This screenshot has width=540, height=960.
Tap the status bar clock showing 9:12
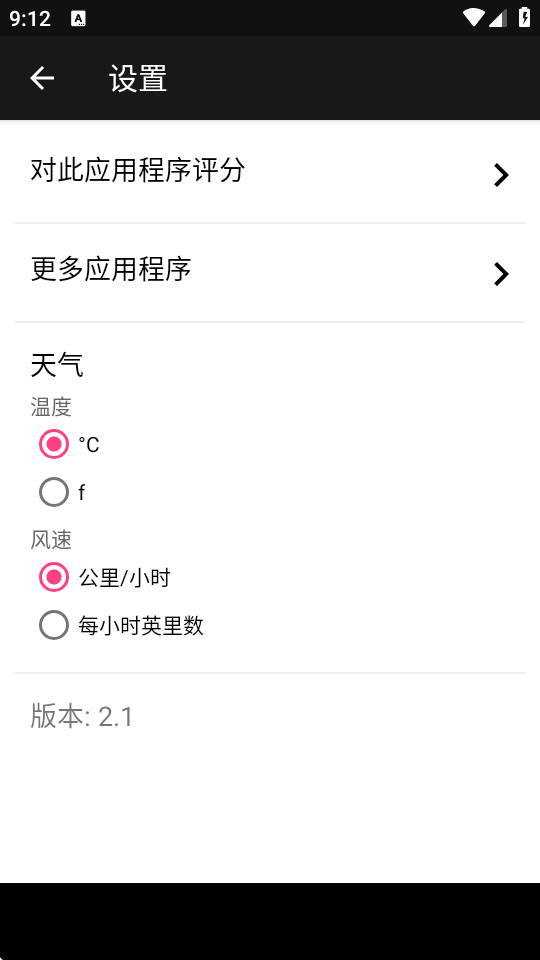(x=30, y=18)
